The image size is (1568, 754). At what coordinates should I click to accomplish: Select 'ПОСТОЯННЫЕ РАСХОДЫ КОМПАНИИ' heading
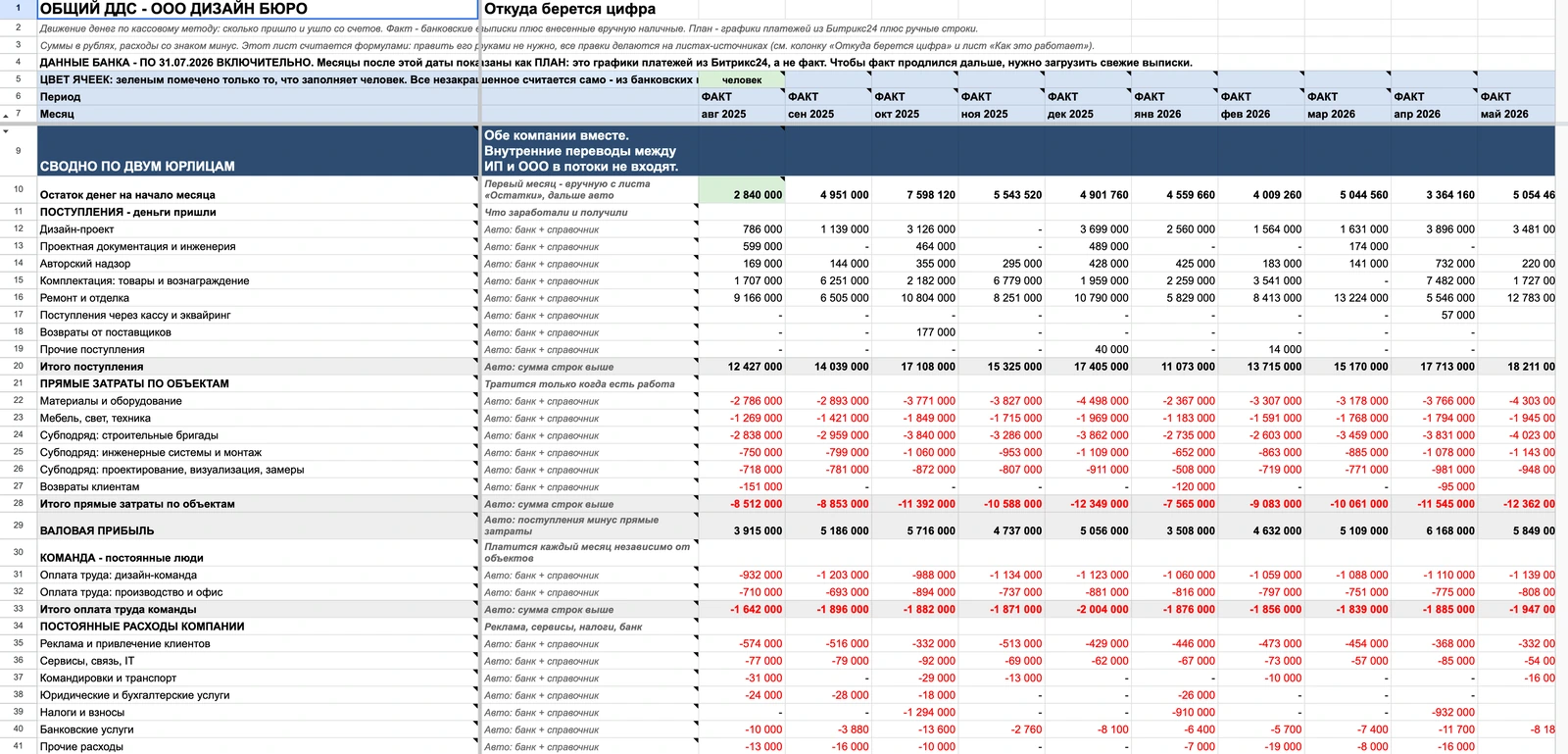(259, 627)
